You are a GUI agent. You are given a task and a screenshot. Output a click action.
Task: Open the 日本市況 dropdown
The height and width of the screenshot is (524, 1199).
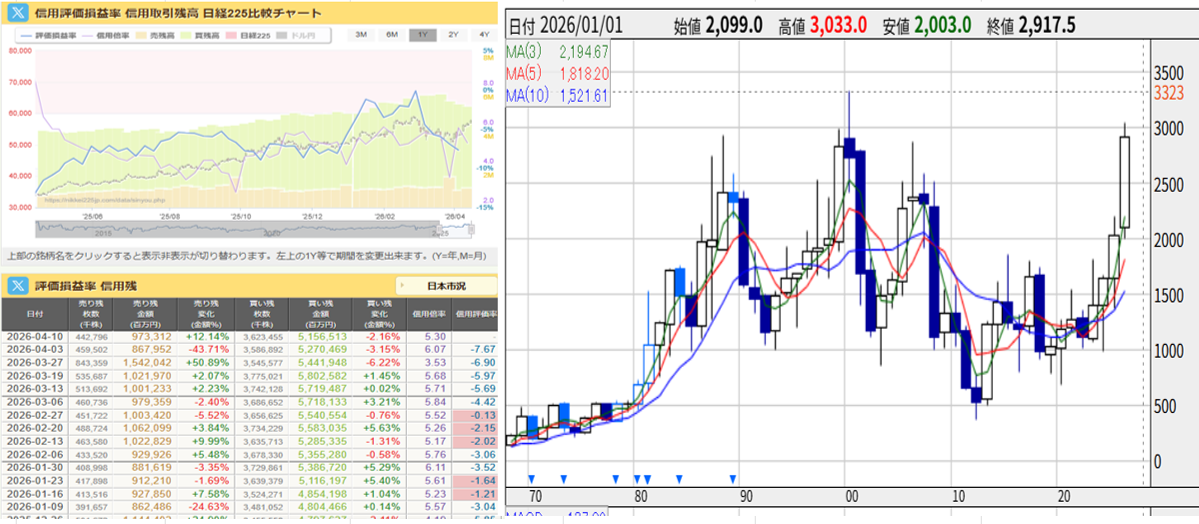tap(446, 285)
